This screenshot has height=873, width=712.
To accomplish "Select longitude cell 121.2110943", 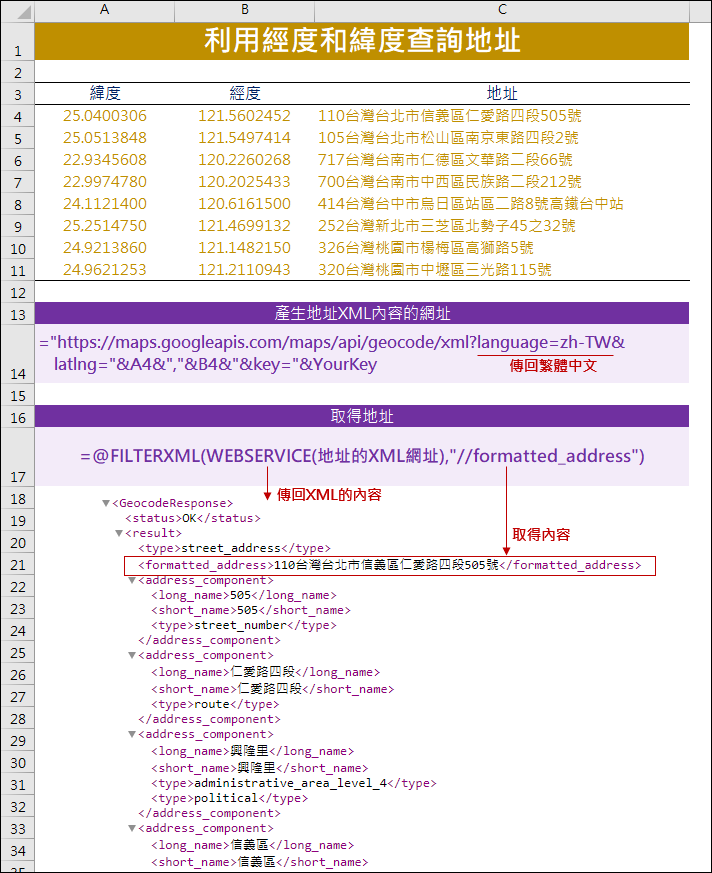I will pos(244,269).
